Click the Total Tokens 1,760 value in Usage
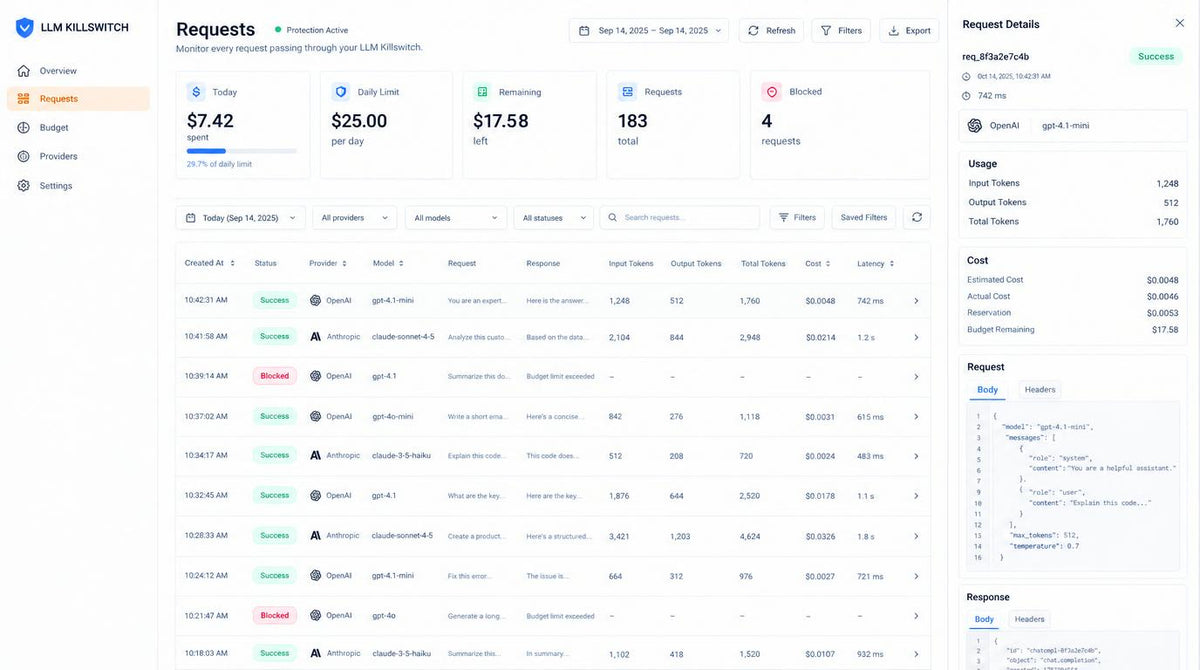The height and width of the screenshot is (670, 1200). point(1167,222)
